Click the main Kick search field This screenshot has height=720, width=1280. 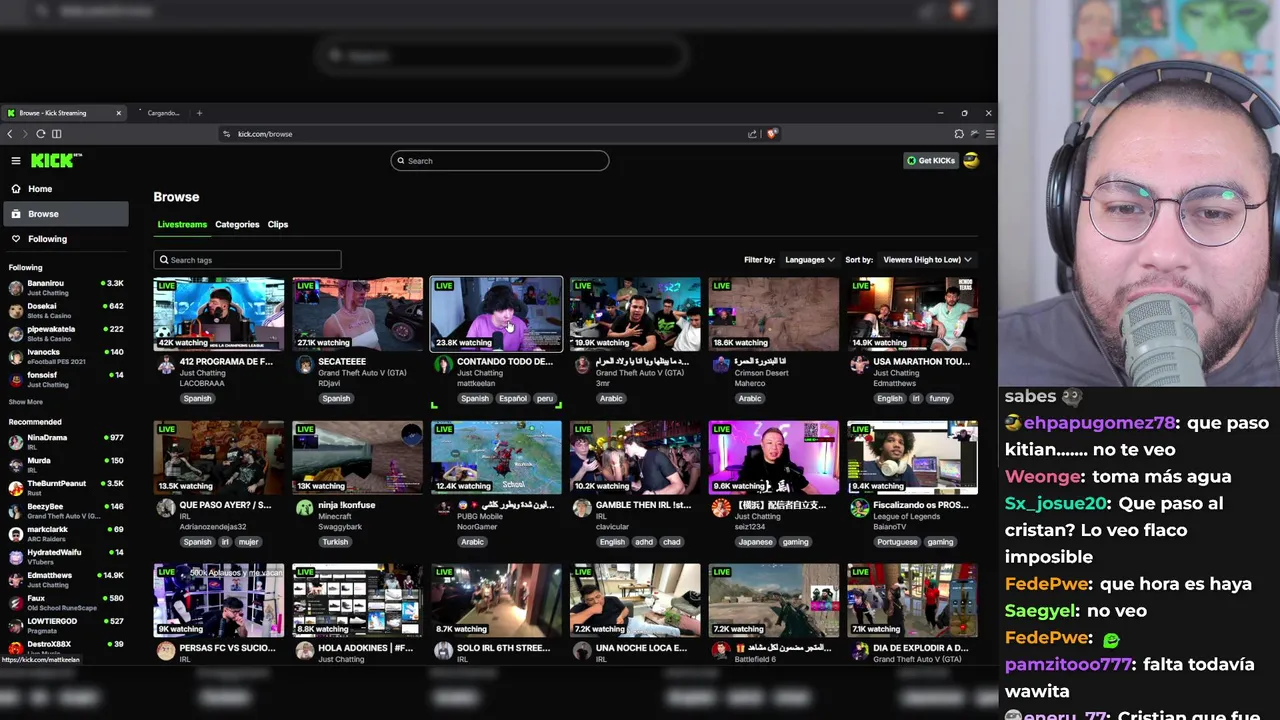pos(500,160)
